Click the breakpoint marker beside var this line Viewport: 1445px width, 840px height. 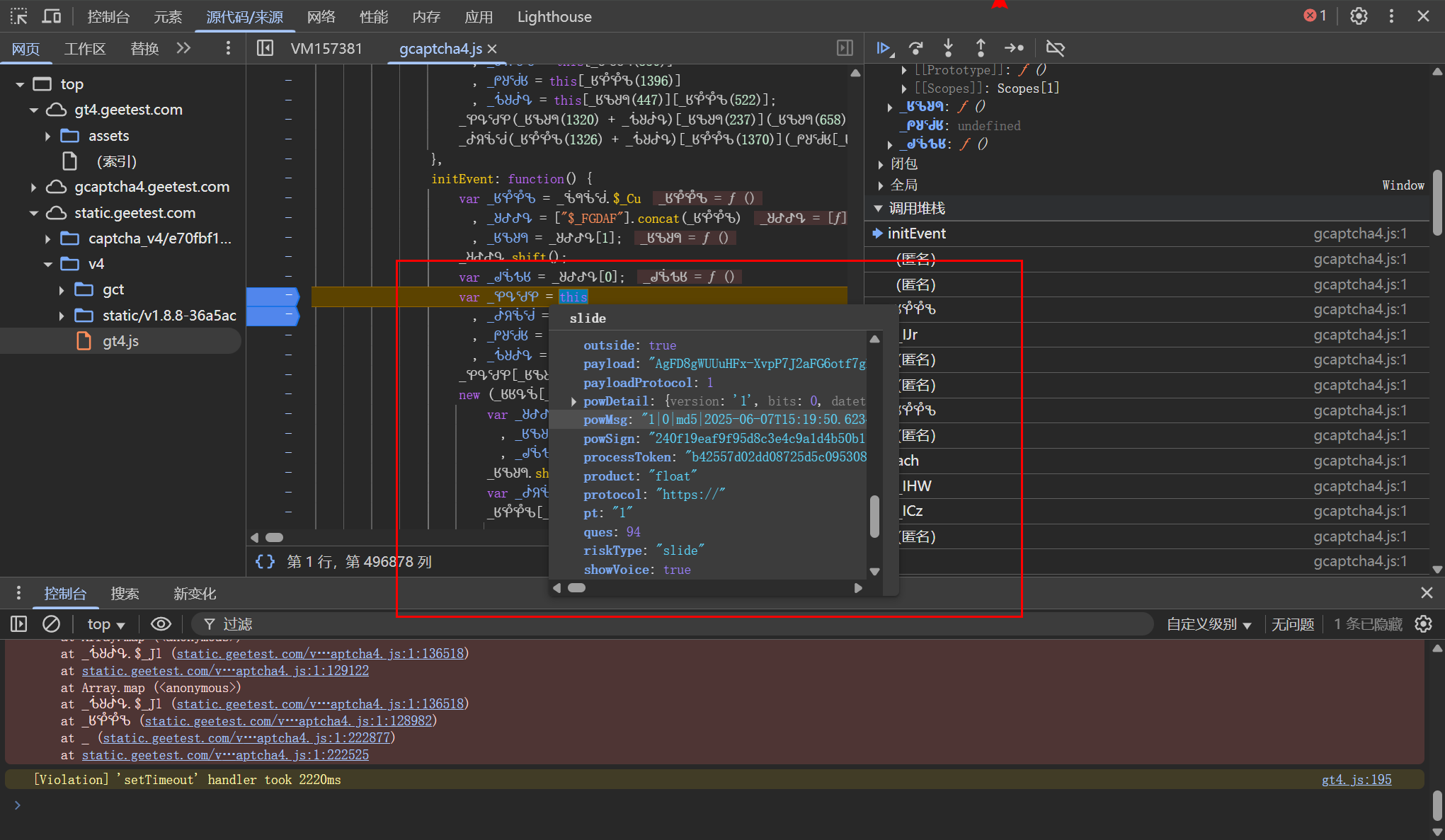point(273,297)
